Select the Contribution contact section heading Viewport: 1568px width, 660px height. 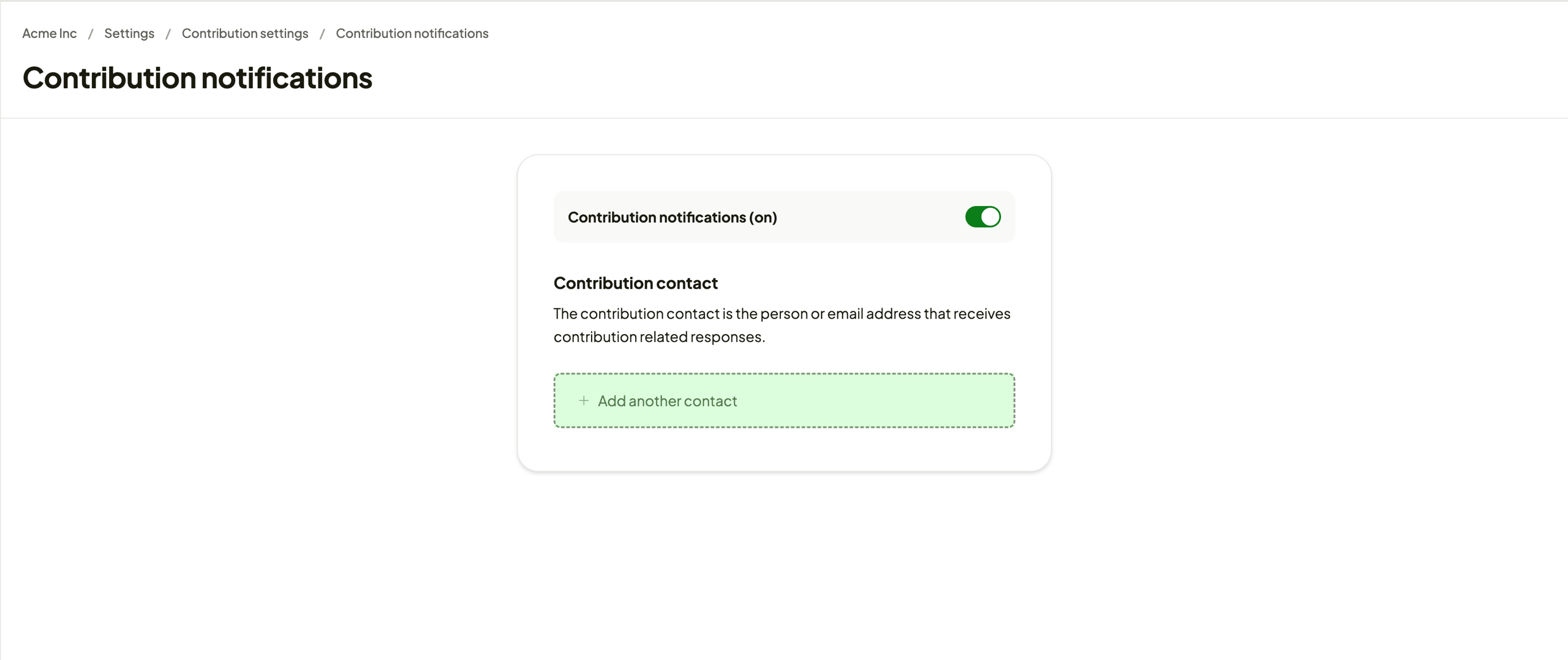coord(635,283)
